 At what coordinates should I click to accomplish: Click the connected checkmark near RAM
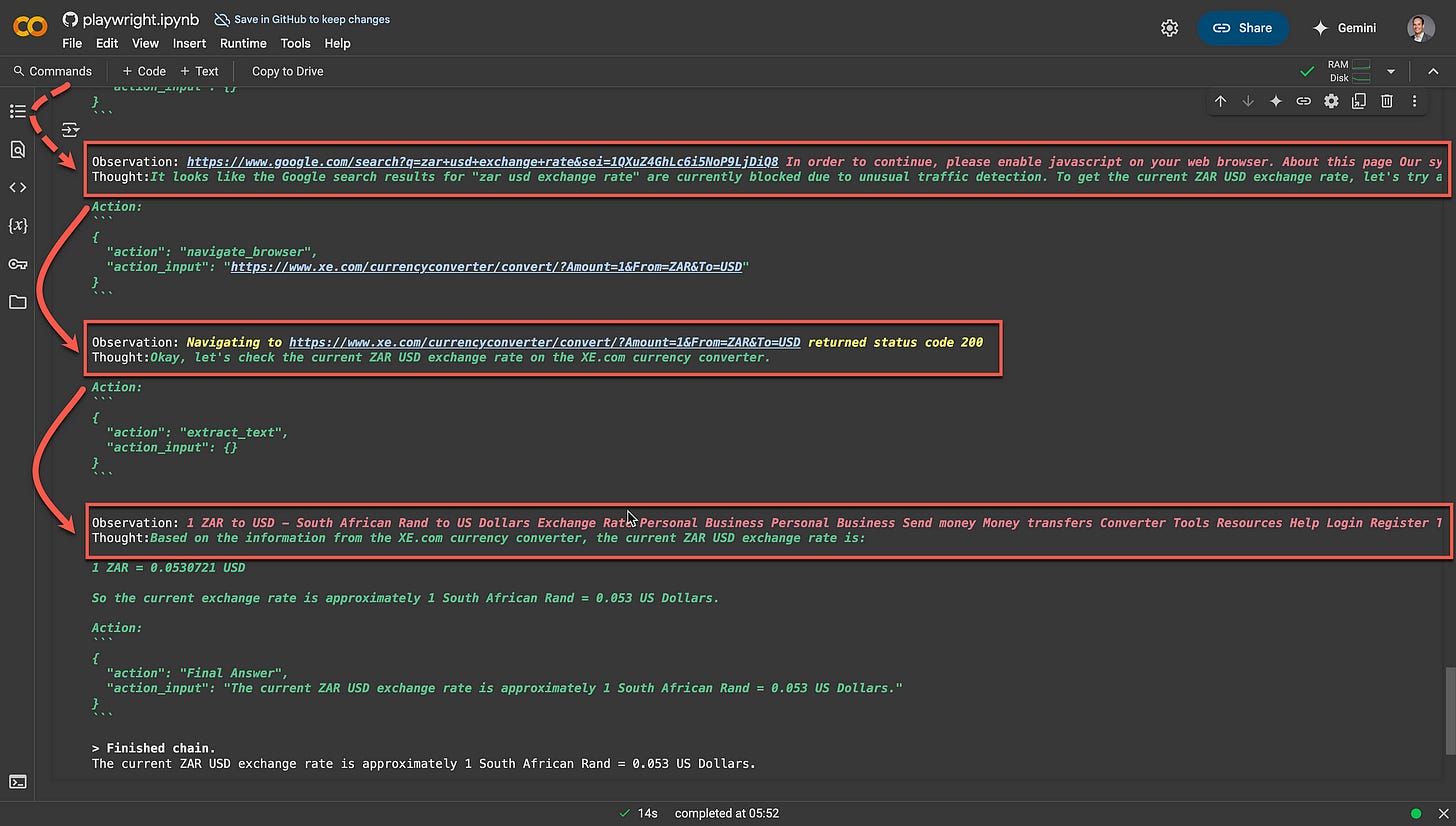pos(1307,71)
